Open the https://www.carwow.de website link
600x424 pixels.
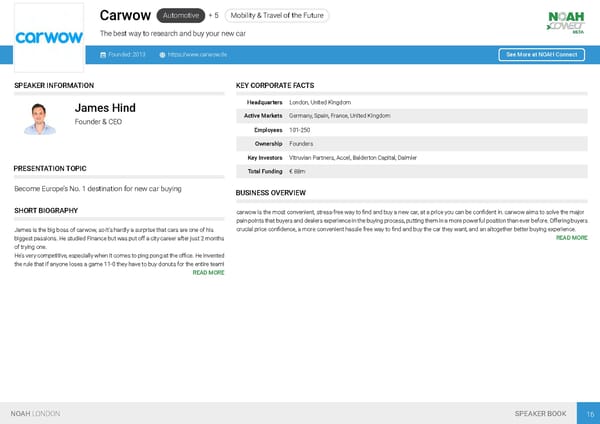pos(198,54)
